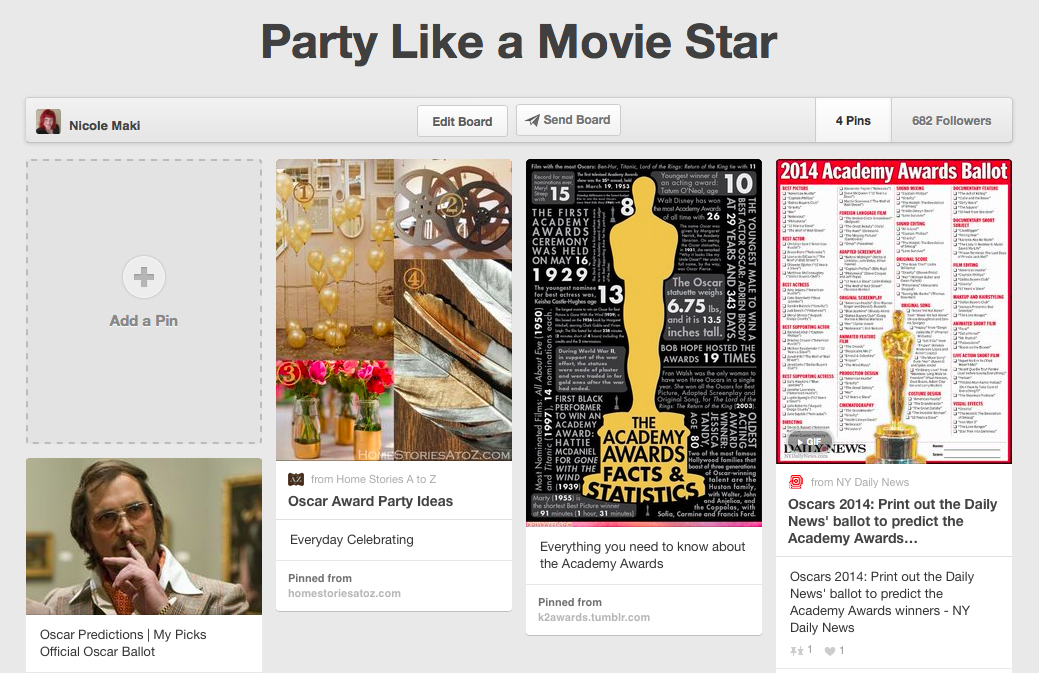Click the heart likes icon under ballot pin
This screenshot has height=673, width=1039.
point(830,651)
